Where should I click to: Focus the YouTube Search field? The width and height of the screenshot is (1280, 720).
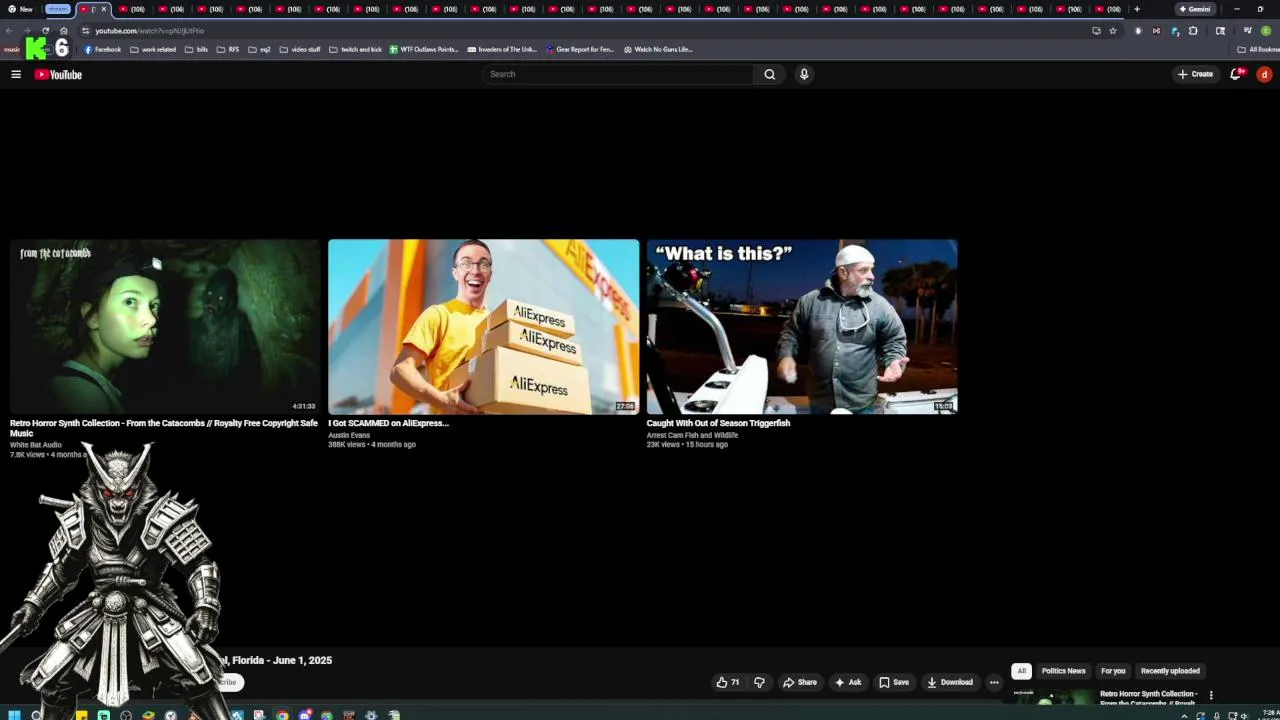(618, 74)
